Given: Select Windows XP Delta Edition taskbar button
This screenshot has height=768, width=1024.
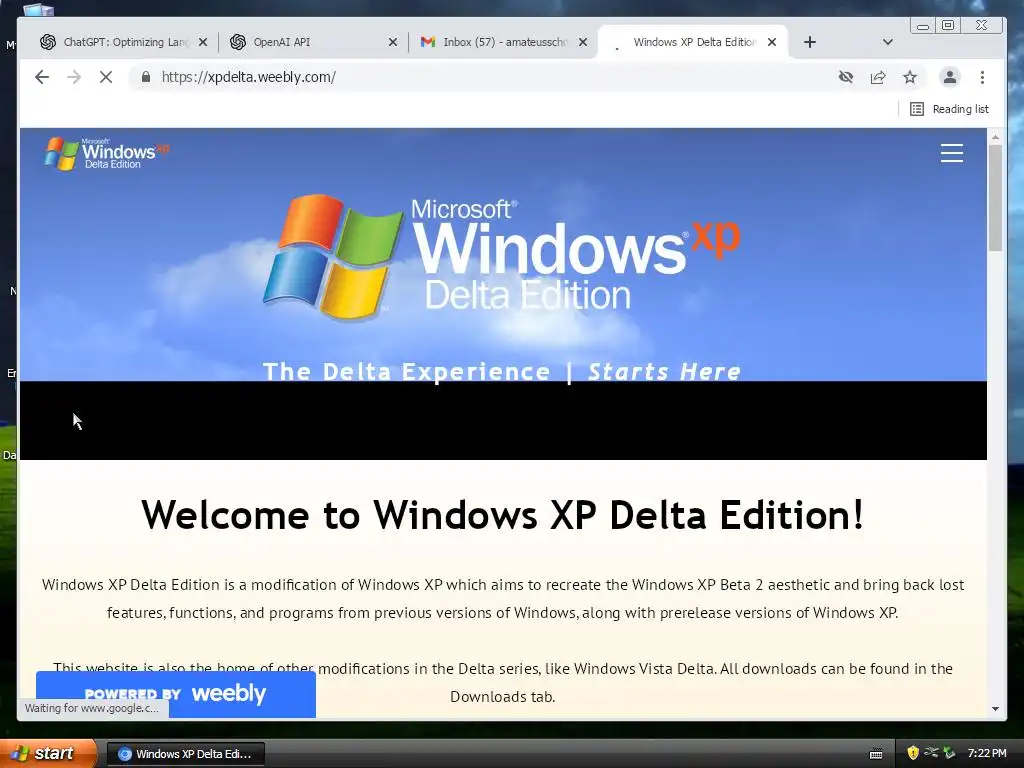Looking at the screenshot, I should tap(185, 754).
